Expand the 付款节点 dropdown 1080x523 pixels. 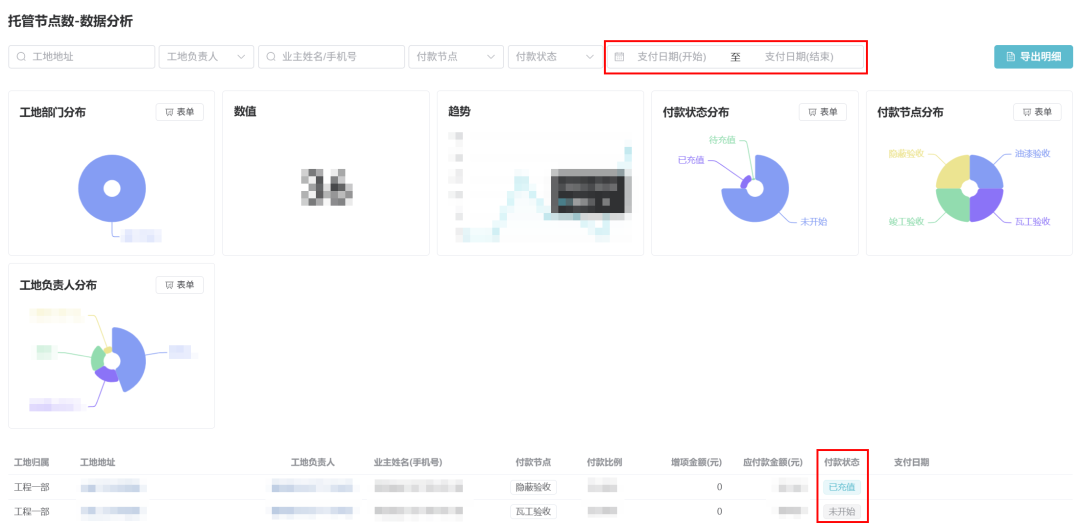click(x=455, y=57)
